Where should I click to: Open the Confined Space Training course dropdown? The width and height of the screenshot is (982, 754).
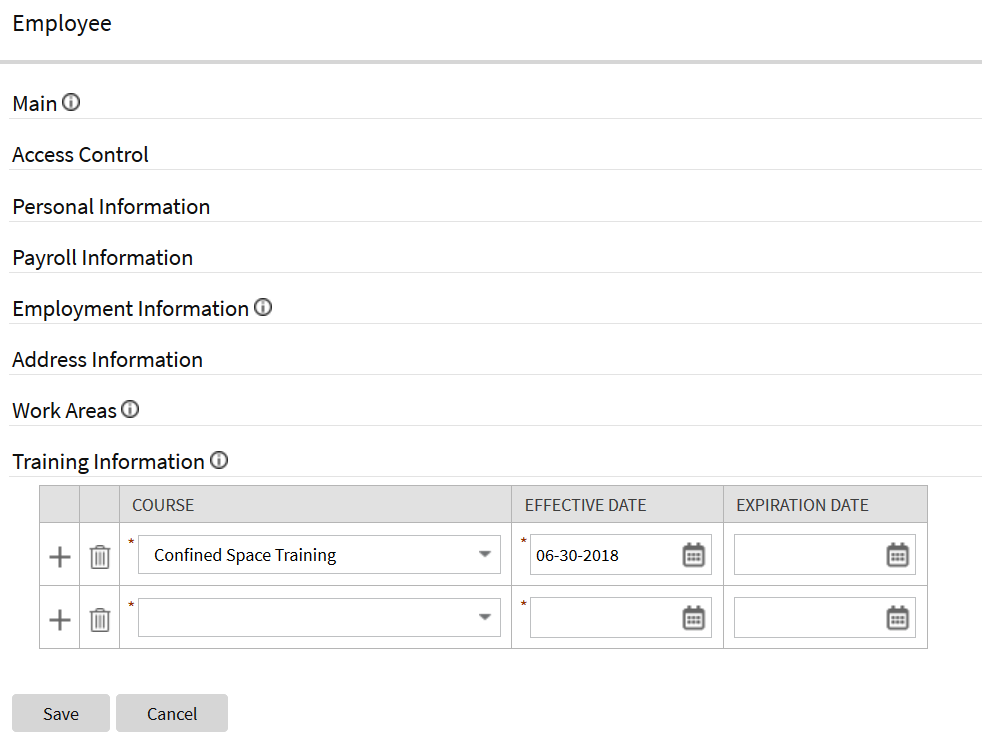point(485,554)
